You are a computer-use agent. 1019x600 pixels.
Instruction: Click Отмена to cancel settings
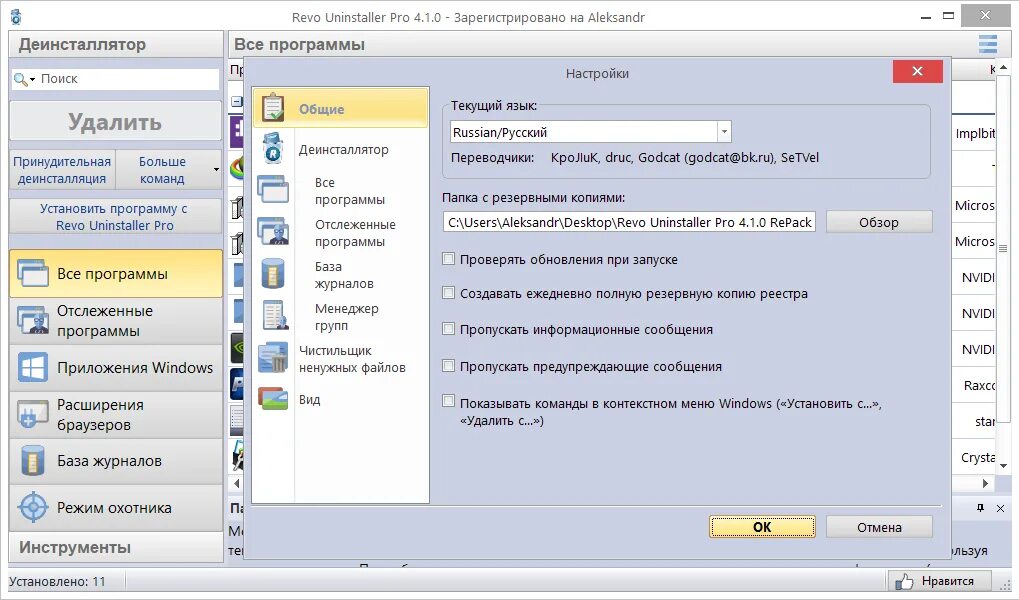tap(879, 527)
